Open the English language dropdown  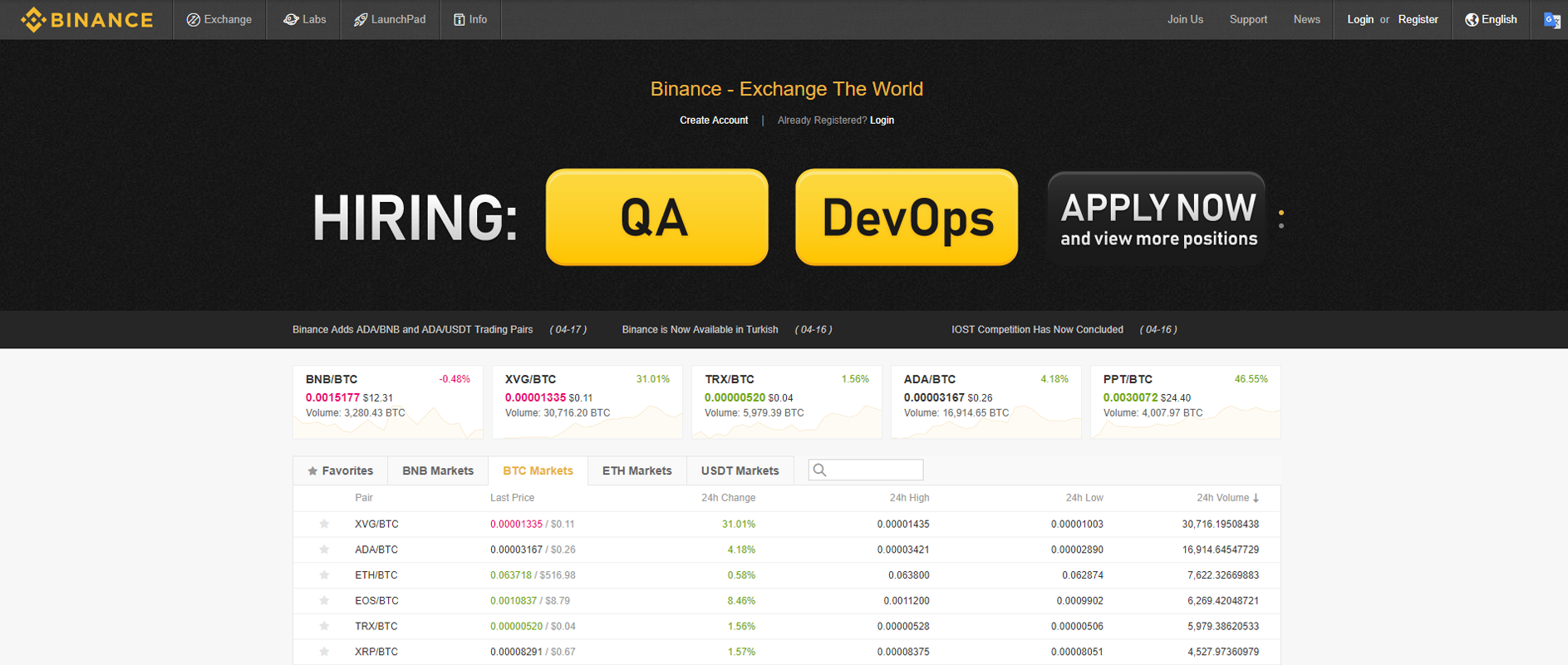[x=1491, y=20]
